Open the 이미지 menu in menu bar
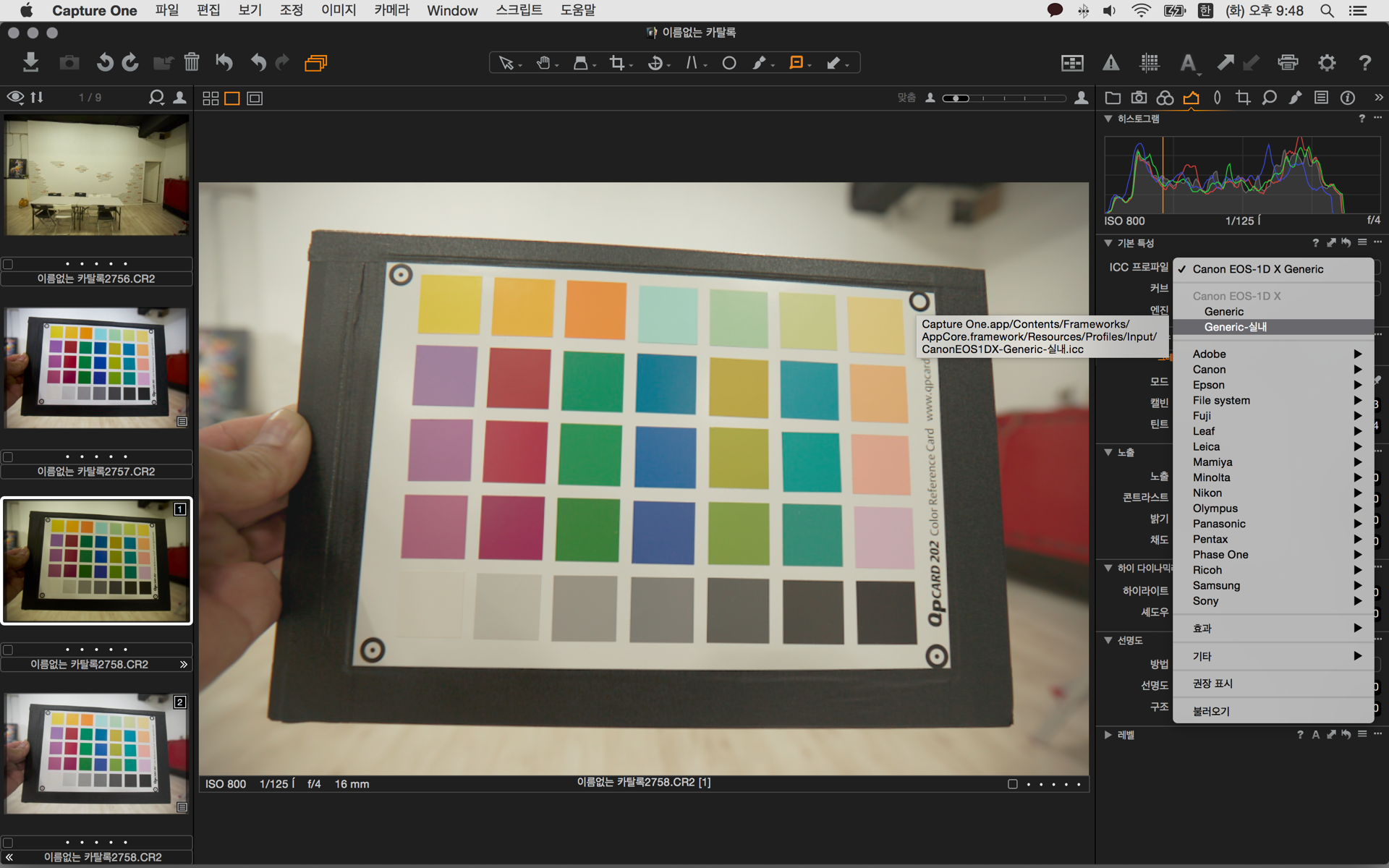Viewport: 1389px width, 868px height. [339, 10]
